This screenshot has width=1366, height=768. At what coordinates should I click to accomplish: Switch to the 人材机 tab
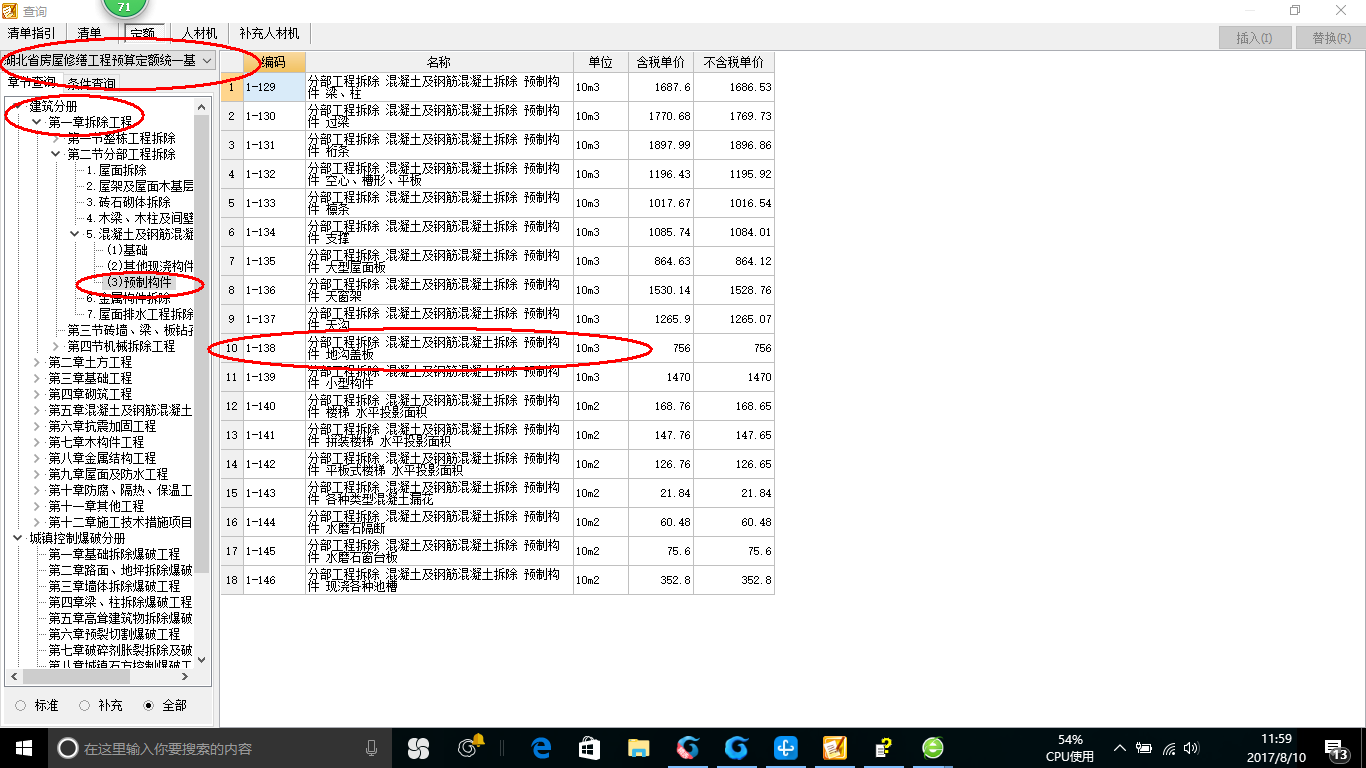(198, 34)
